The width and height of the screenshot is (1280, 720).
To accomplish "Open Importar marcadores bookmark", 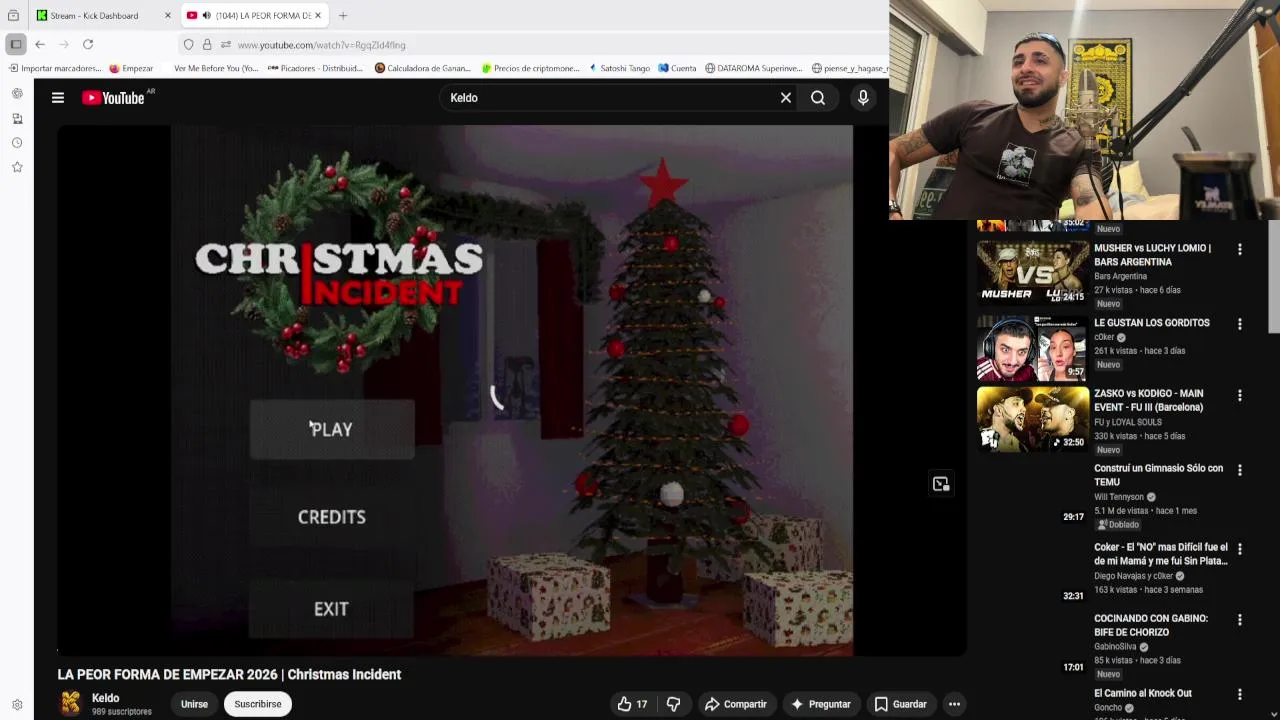I will (54, 69).
